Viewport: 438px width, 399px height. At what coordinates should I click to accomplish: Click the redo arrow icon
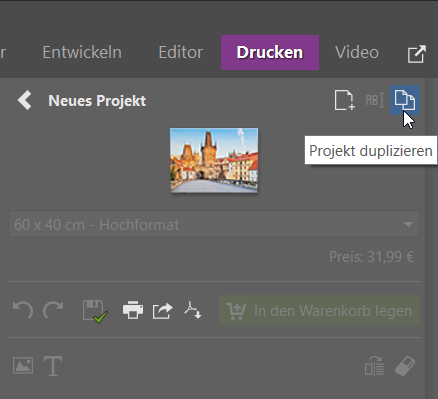click(x=53, y=310)
